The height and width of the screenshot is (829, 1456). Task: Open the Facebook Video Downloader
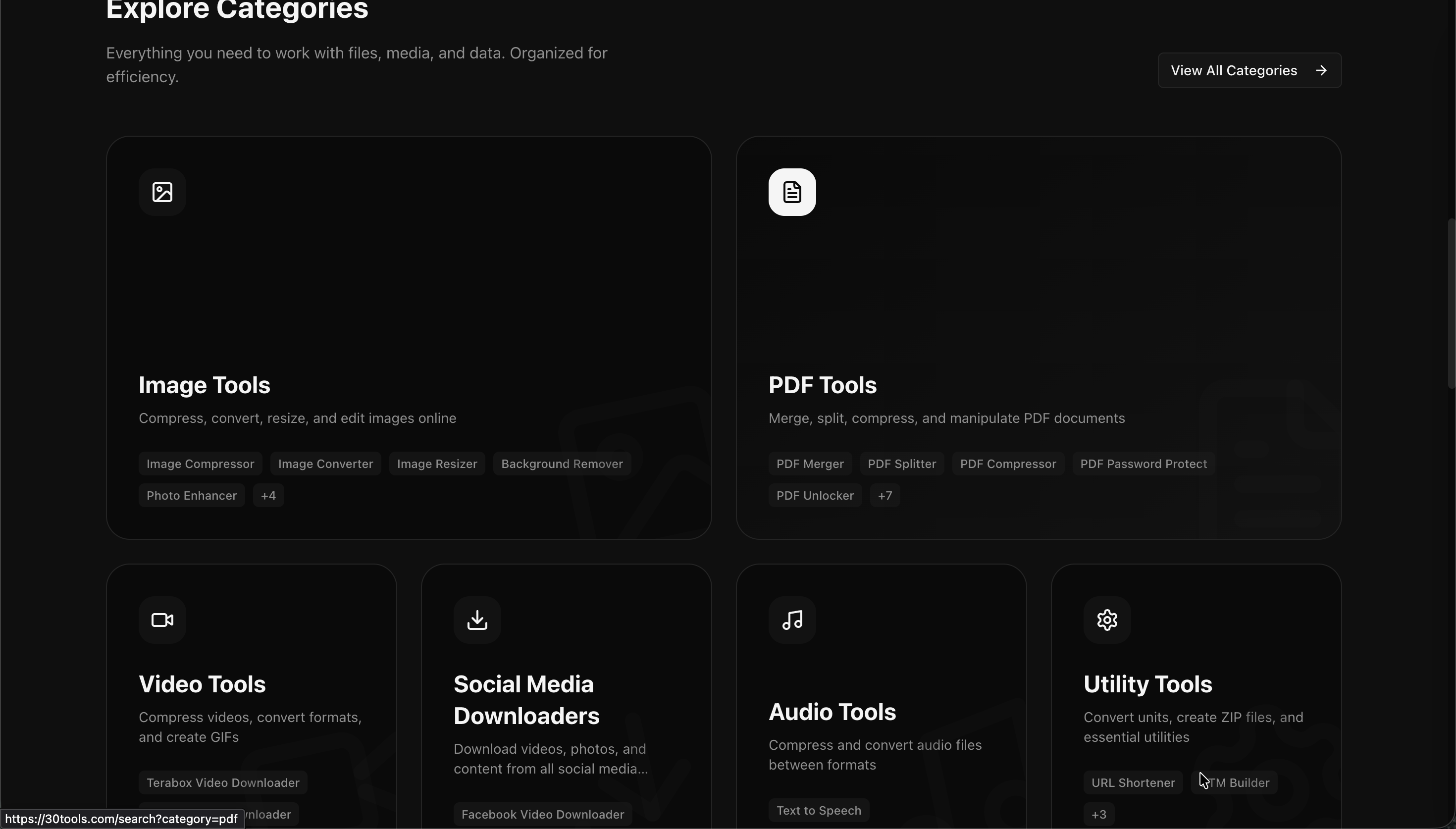tap(541, 814)
